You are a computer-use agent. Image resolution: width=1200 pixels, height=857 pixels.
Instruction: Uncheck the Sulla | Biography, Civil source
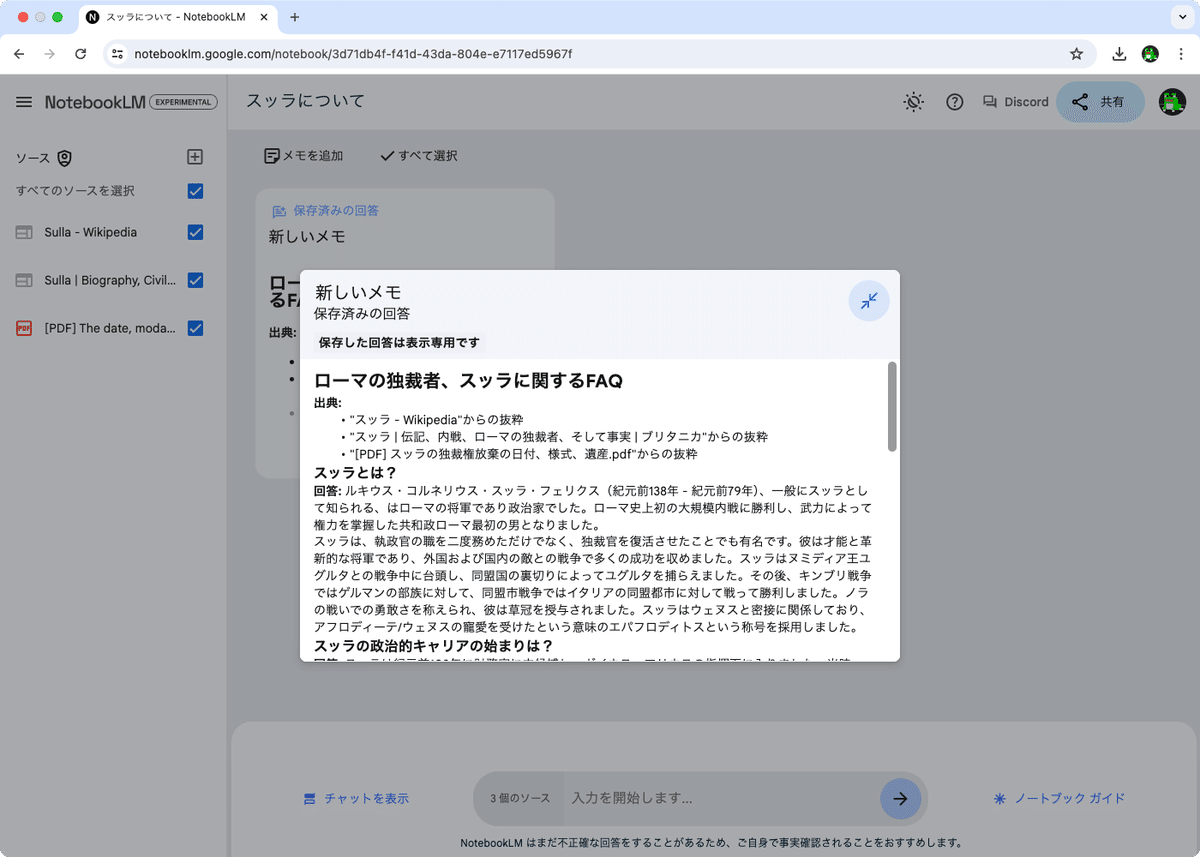(x=195, y=280)
